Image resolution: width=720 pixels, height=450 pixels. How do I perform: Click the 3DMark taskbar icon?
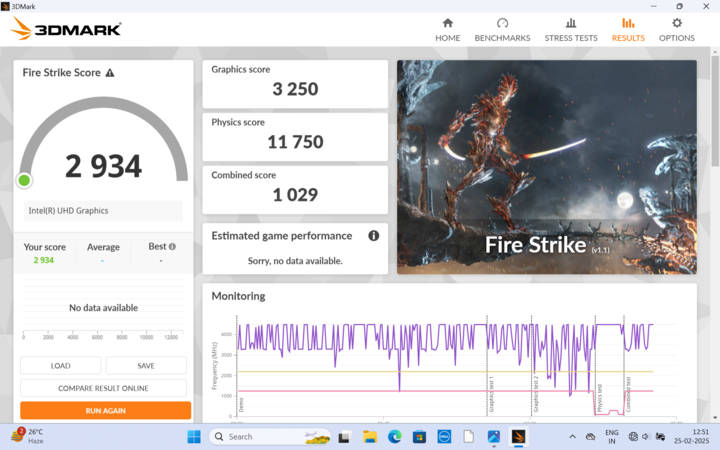[x=518, y=437]
